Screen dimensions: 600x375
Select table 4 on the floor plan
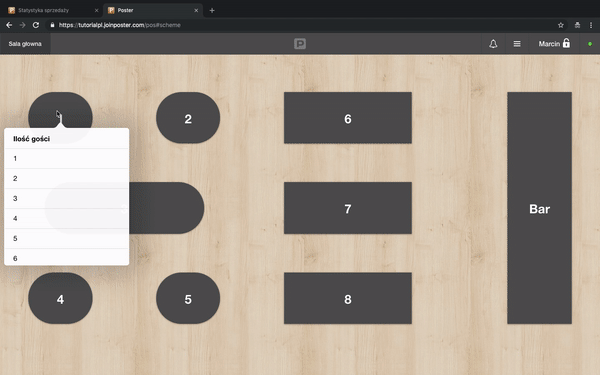click(x=60, y=298)
